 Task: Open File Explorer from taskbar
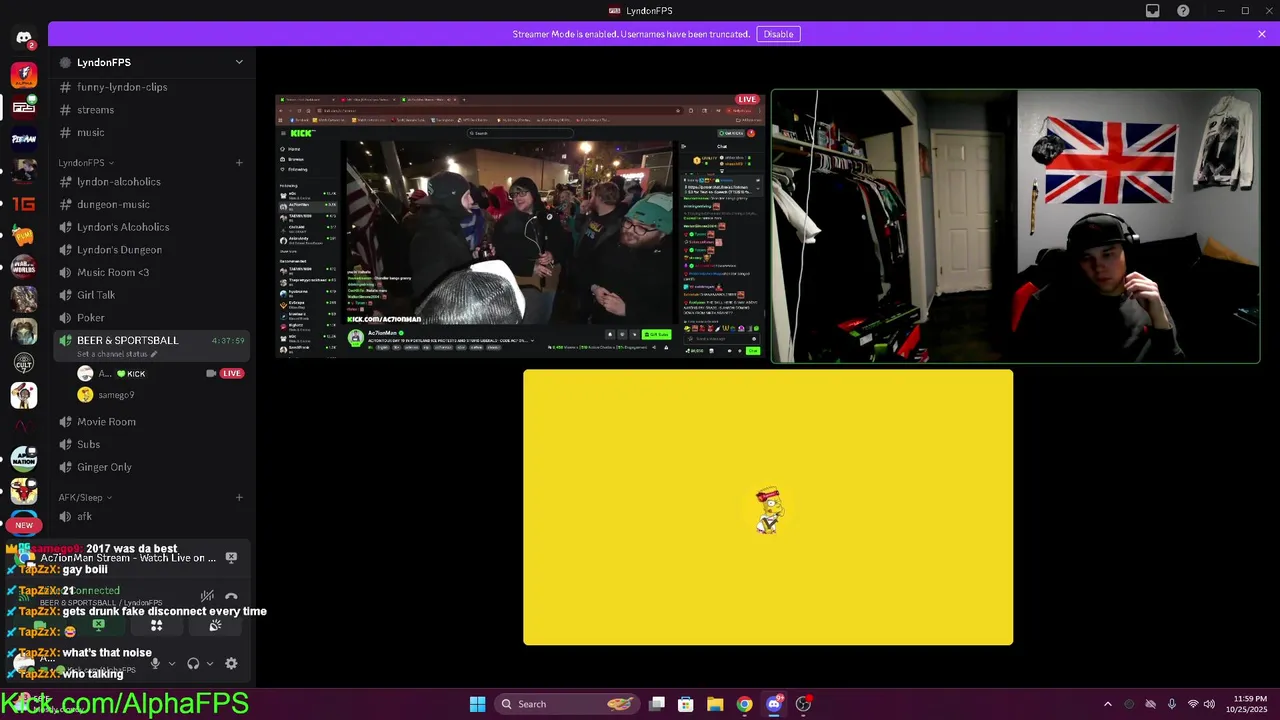pyautogui.click(x=715, y=704)
